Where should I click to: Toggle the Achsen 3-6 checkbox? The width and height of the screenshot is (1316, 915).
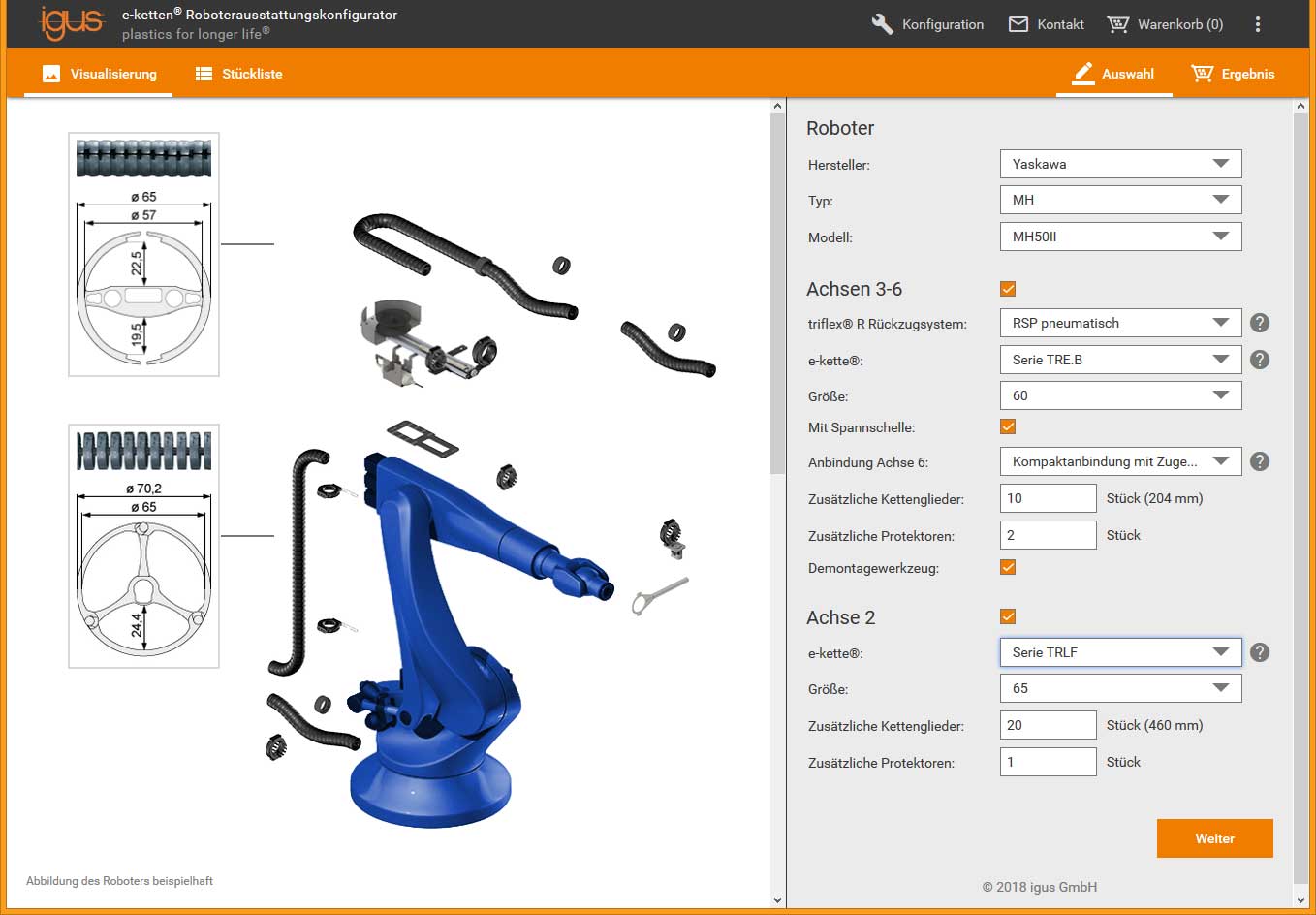[x=1008, y=289]
